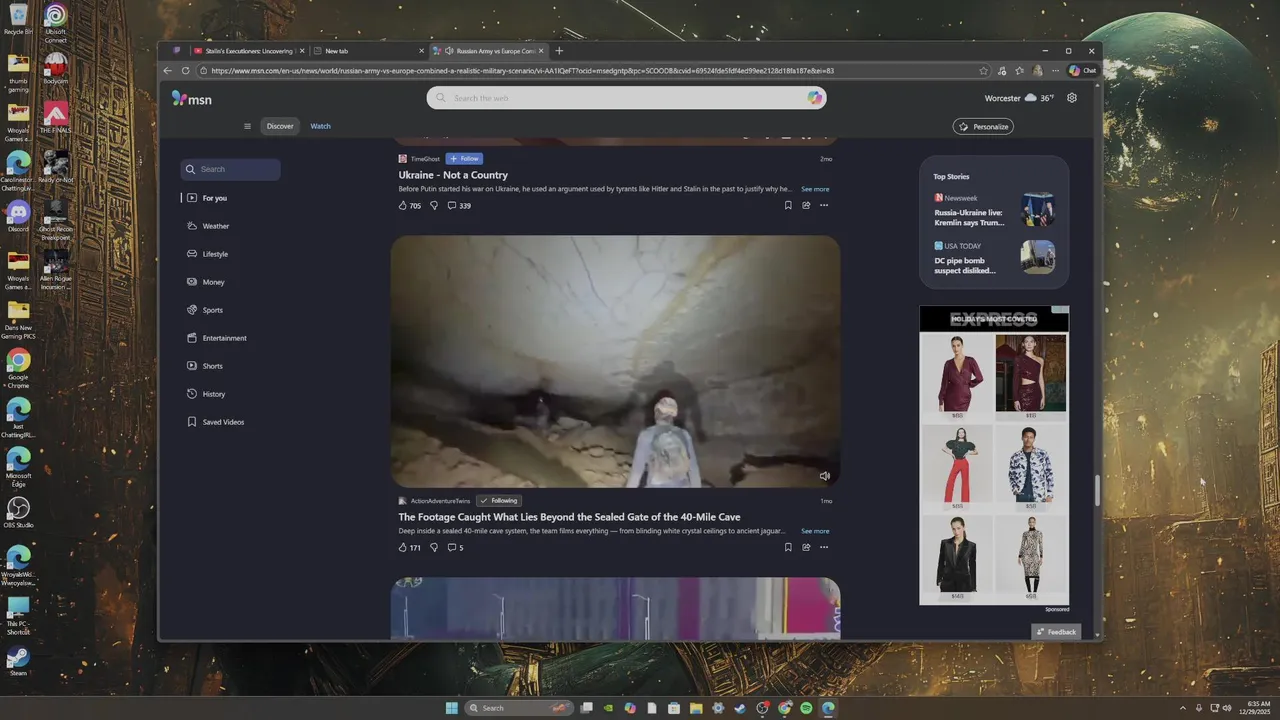Open Steam desktop shortcut
The height and width of the screenshot is (720, 1280).
18,660
